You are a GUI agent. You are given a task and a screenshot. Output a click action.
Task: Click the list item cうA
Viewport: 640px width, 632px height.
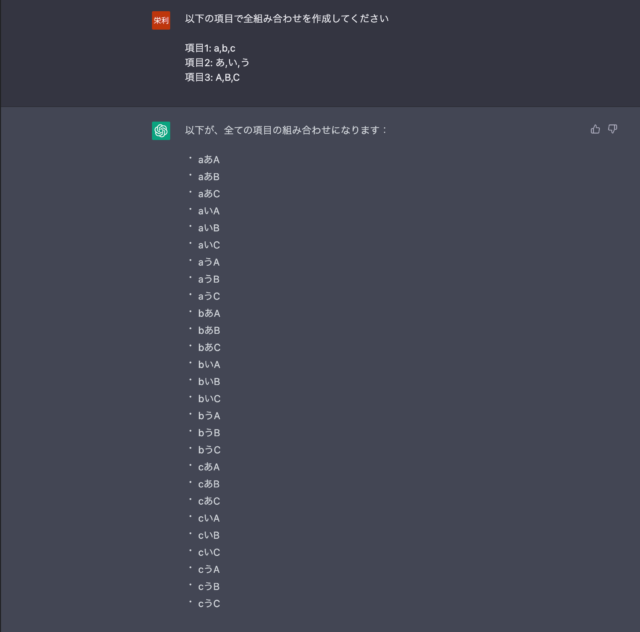coord(208,569)
